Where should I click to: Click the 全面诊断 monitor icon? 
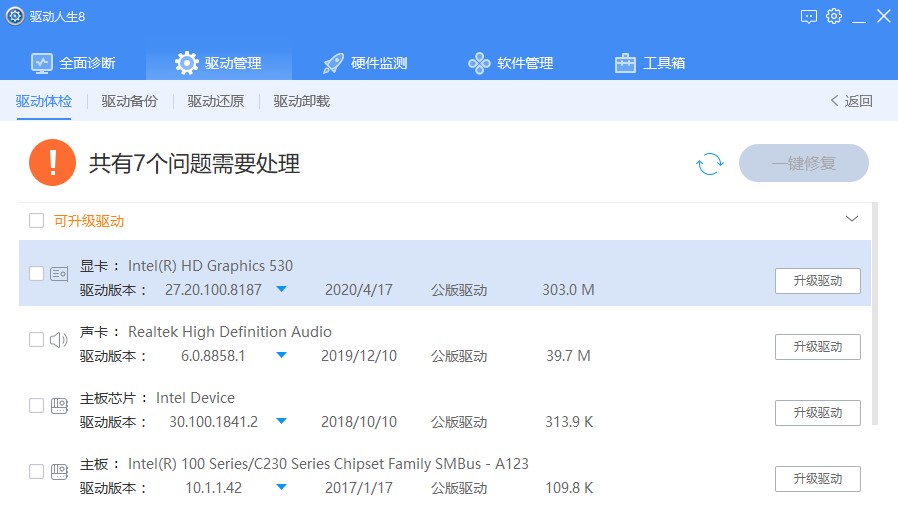[42, 63]
